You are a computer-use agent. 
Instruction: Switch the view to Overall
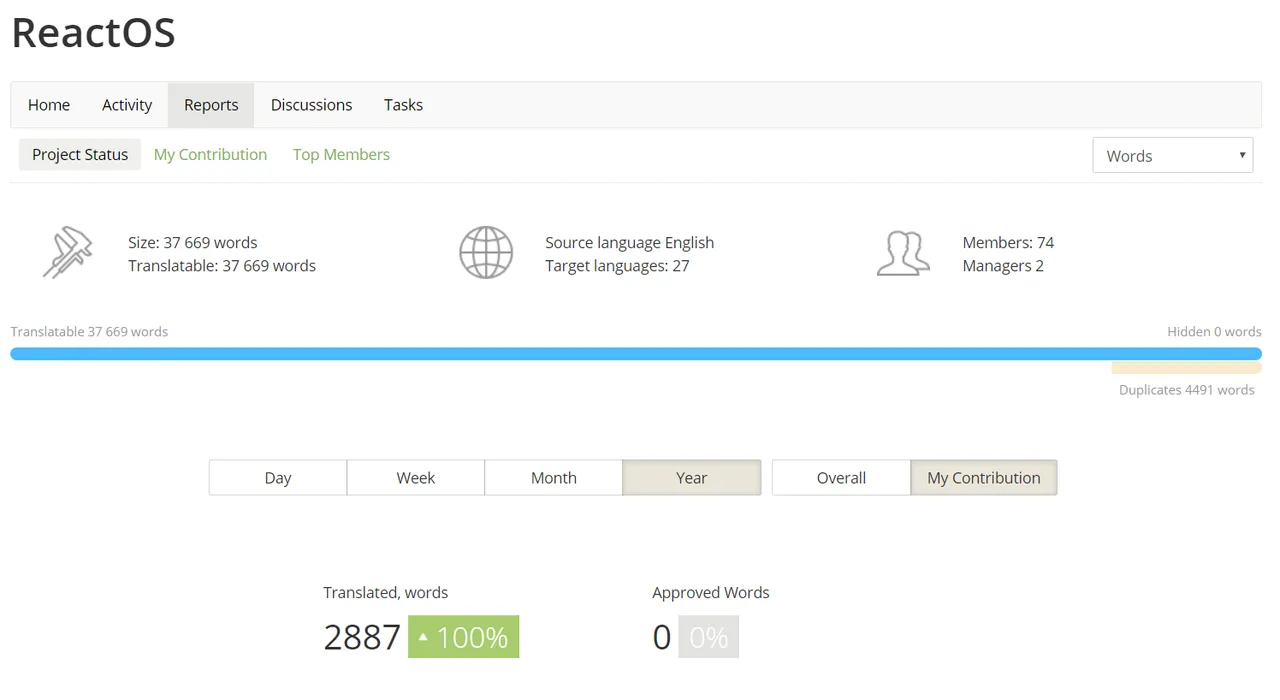point(841,478)
